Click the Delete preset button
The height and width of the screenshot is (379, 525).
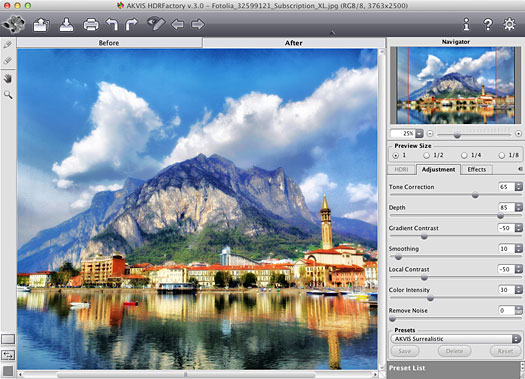454,351
